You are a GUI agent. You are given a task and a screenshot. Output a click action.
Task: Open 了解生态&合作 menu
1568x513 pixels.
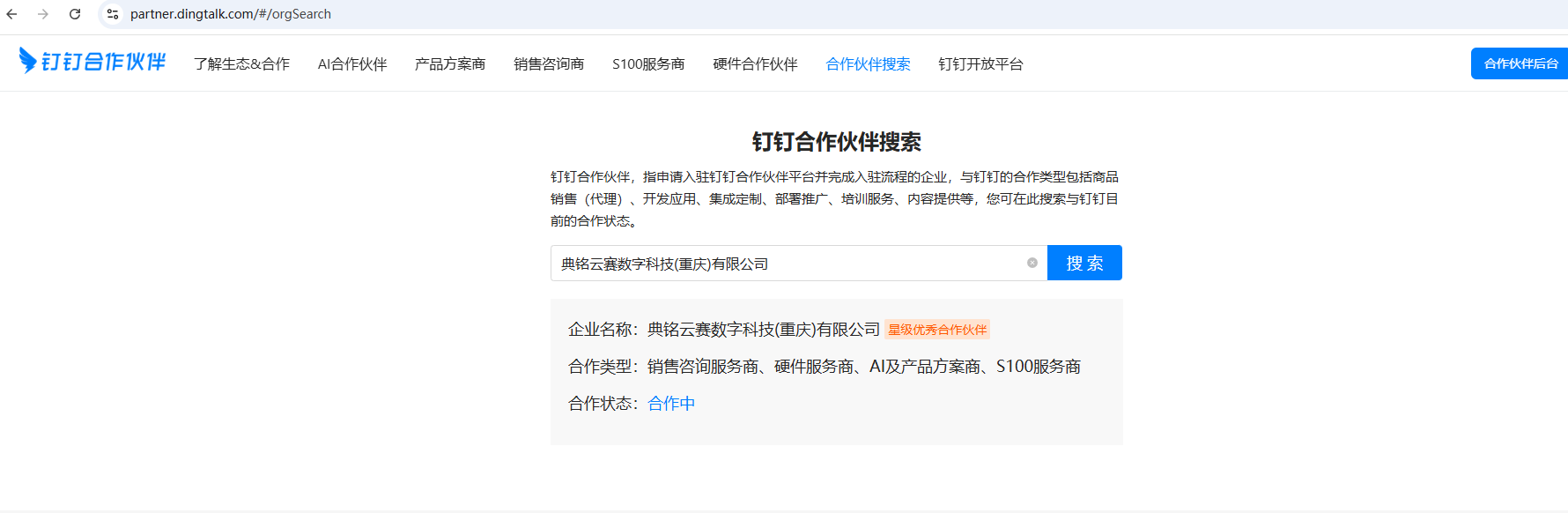(x=242, y=63)
